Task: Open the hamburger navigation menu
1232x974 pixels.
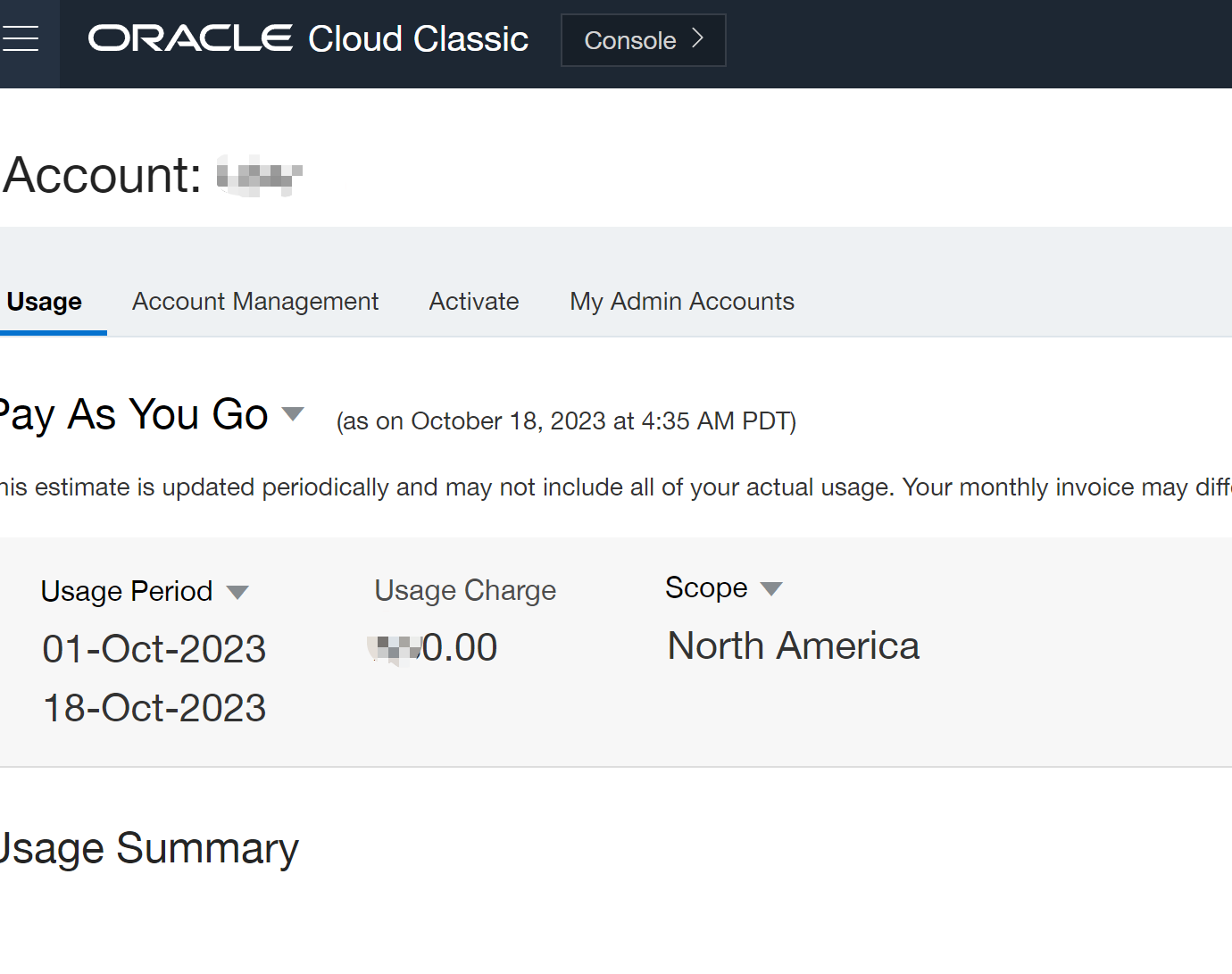Action: (20, 39)
